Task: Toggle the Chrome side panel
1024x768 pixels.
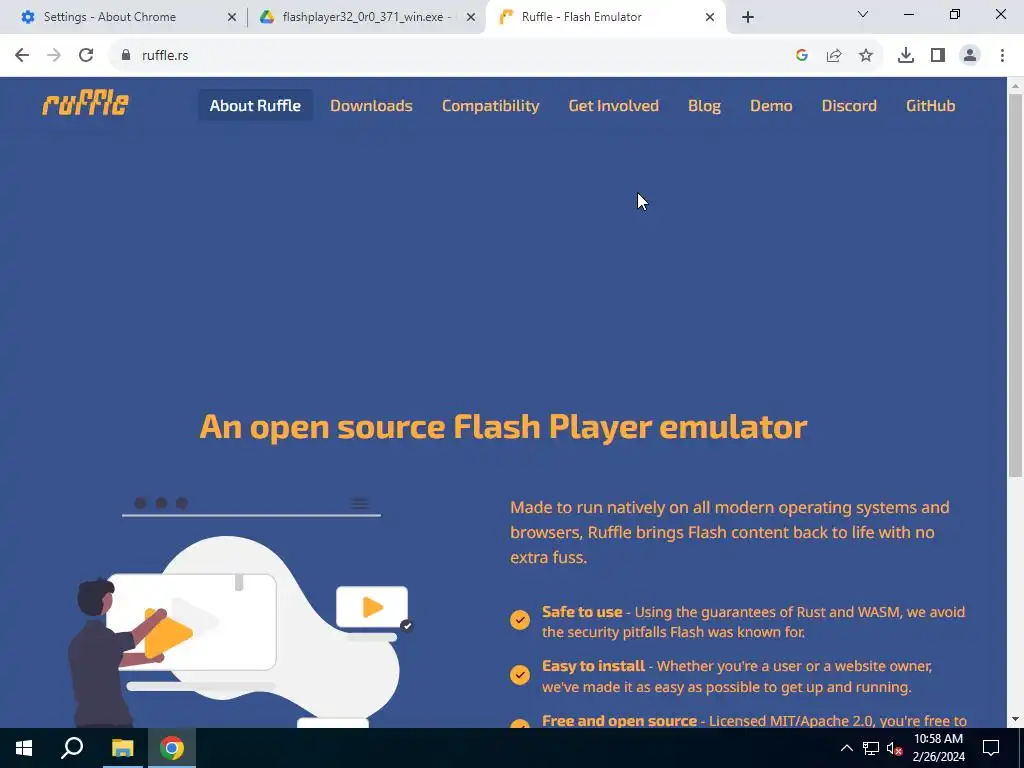Action: click(x=938, y=56)
